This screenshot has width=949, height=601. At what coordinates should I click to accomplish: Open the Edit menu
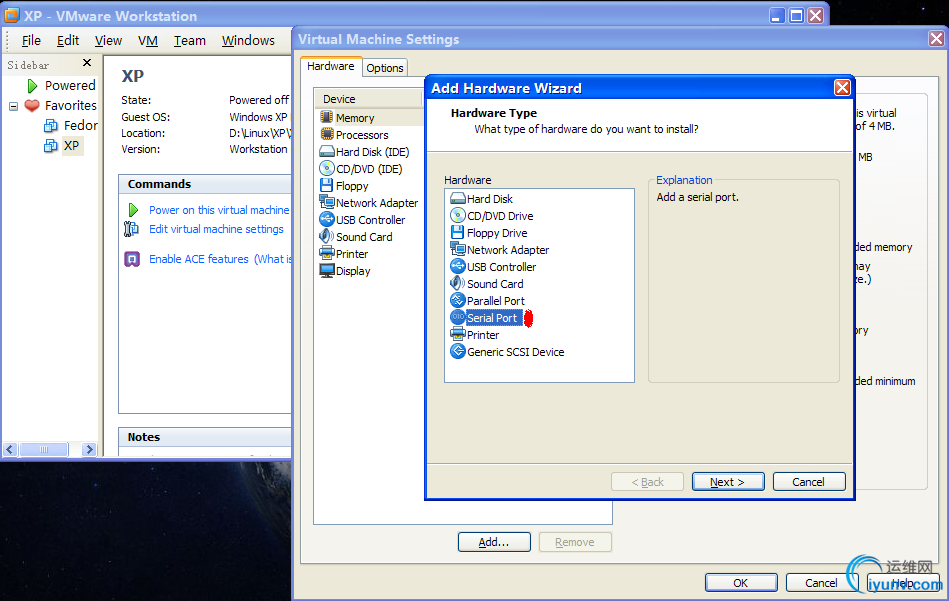pos(68,41)
